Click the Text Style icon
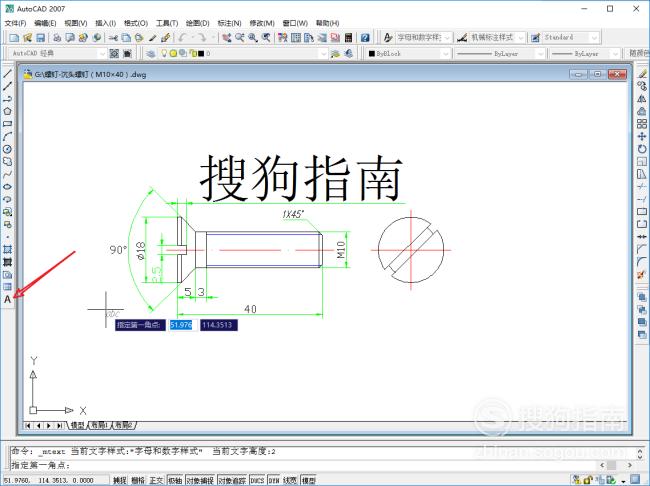 tap(388, 38)
